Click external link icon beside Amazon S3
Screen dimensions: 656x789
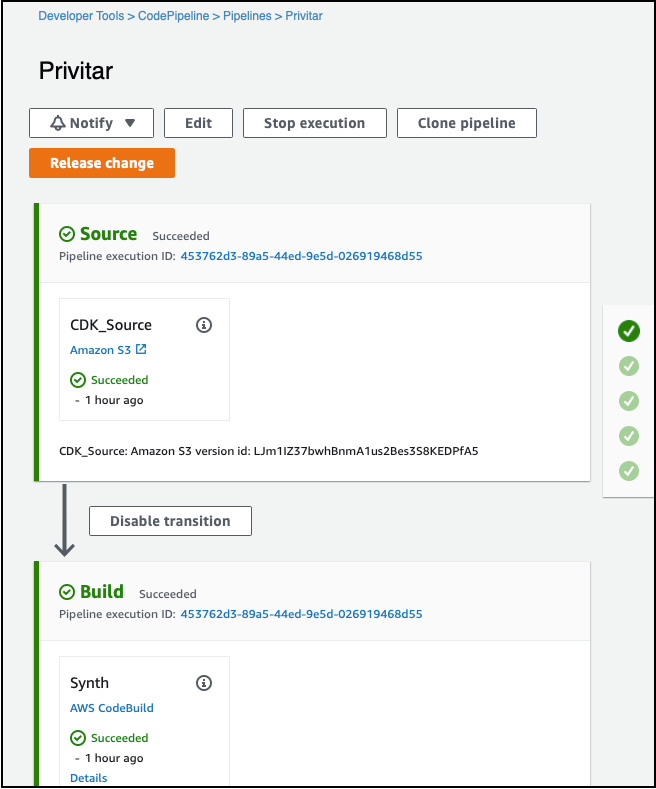[141, 349]
